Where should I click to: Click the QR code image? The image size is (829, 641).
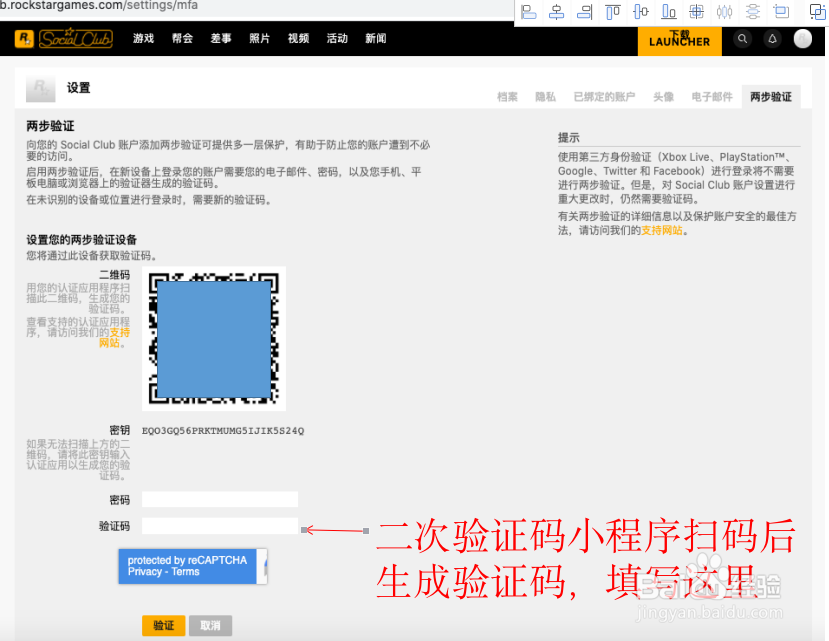(214, 338)
